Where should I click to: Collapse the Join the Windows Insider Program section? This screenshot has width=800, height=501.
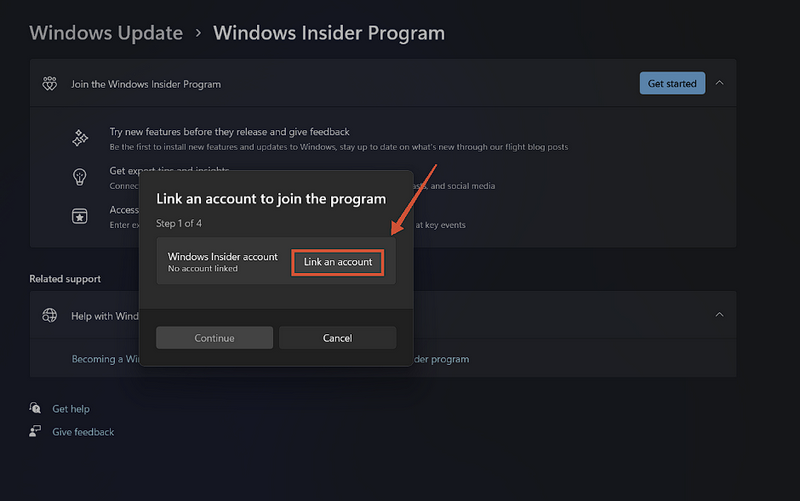click(720, 84)
